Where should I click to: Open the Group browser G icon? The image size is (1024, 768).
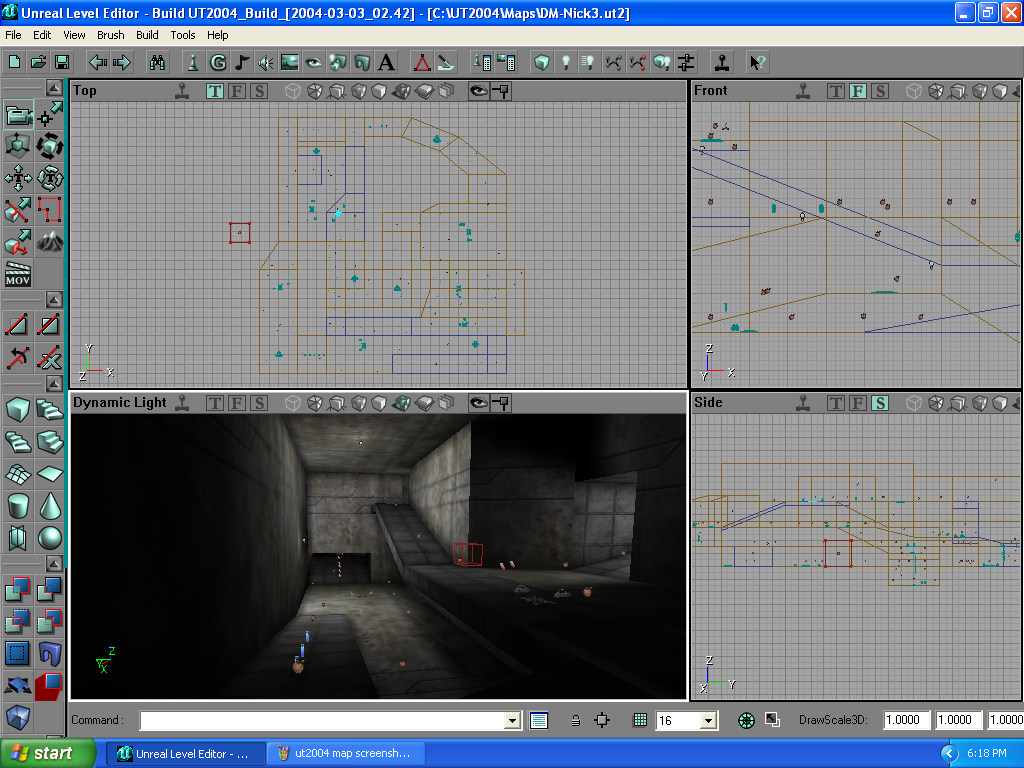[217, 63]
